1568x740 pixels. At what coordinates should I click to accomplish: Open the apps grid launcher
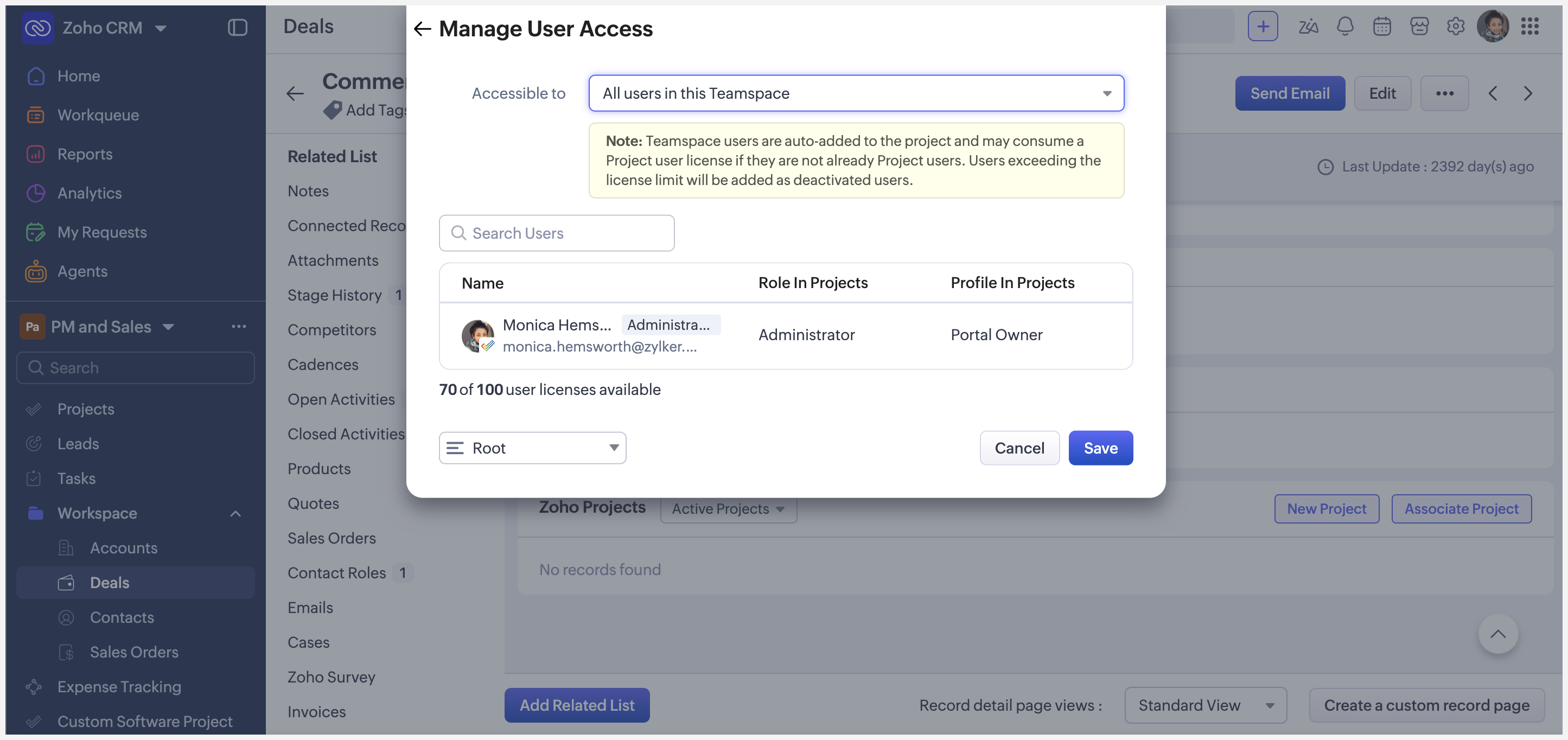tap(1529, 26)
